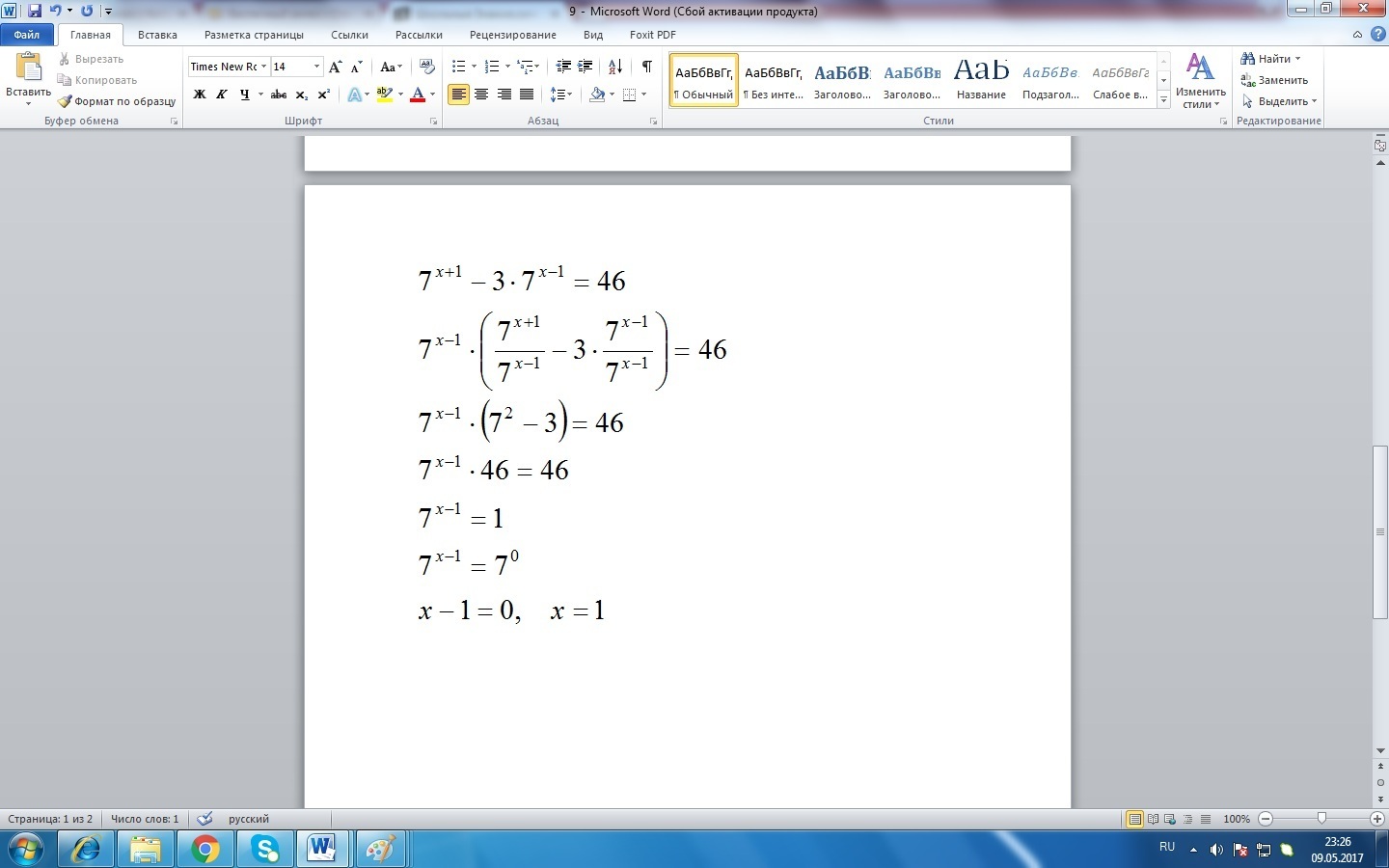
Task: Center the paragraph text
Action: click(x=481, y=95)
